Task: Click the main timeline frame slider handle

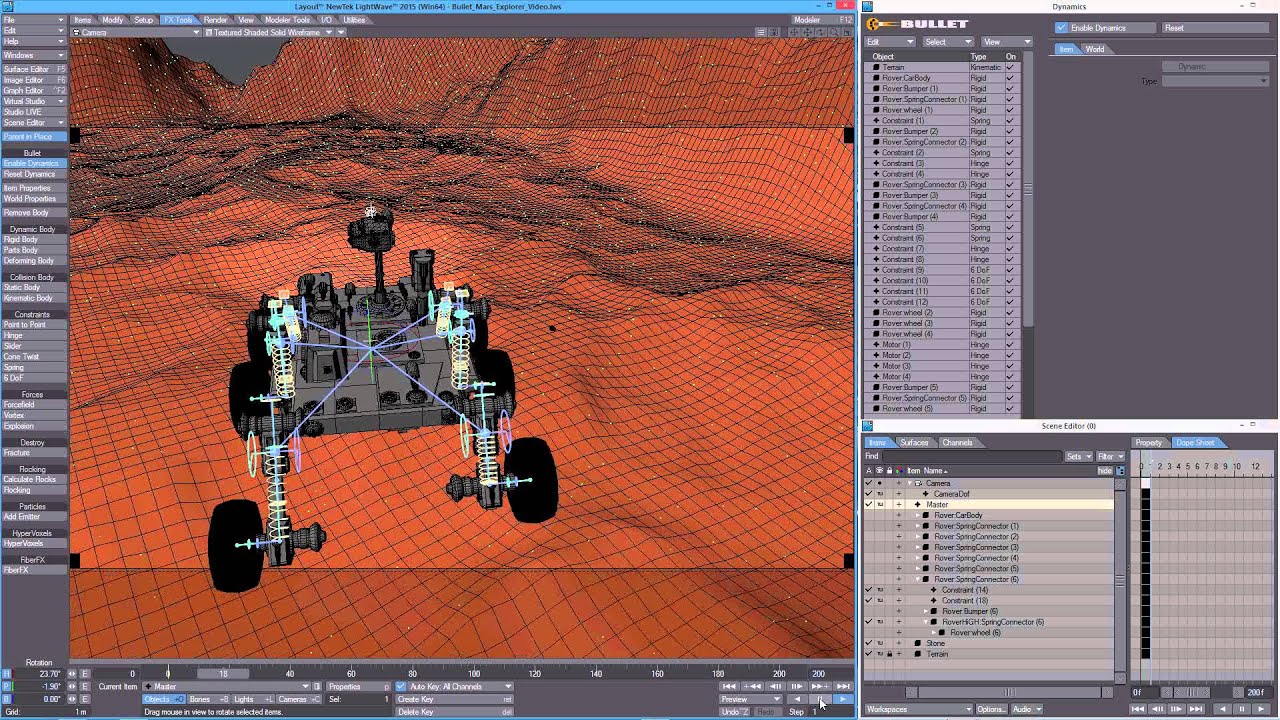Action: [223, 673]
